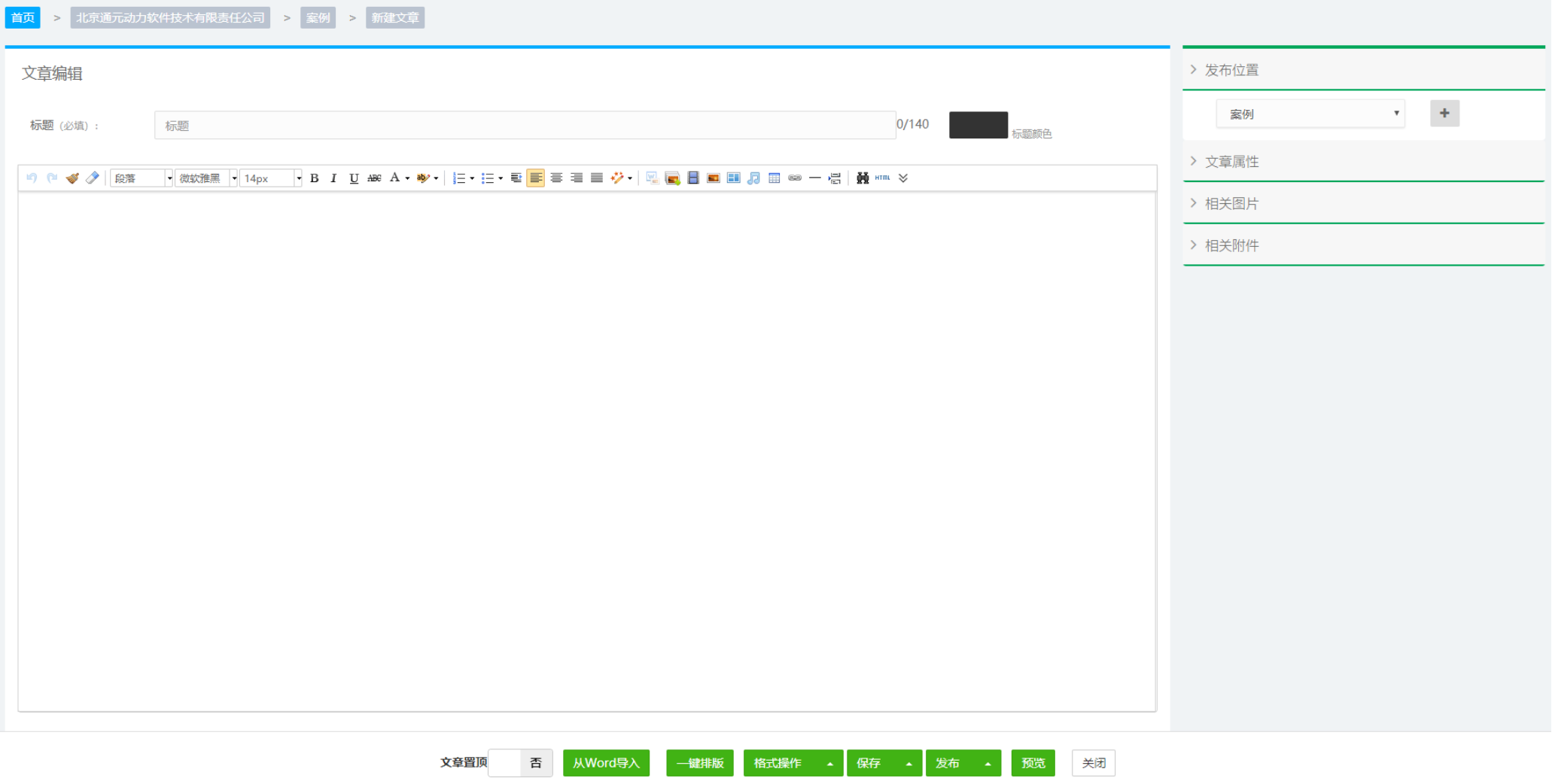
Task: Toggle strikethrough formatting
Action: tap(374, 178)
